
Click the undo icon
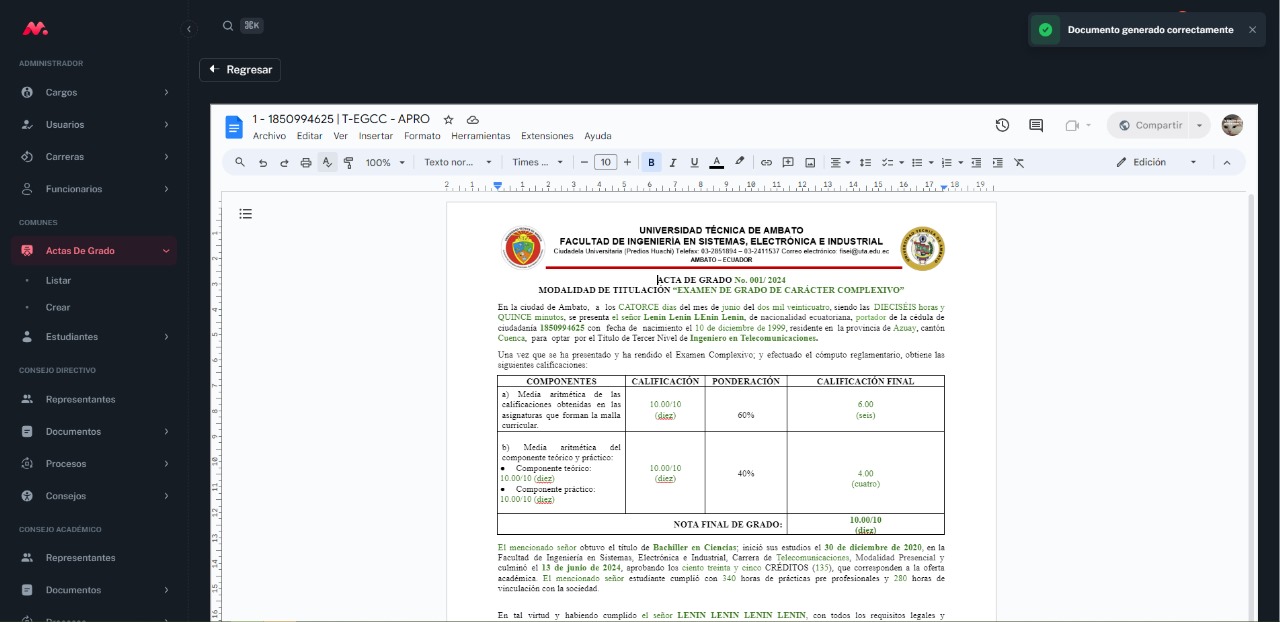tap(262, 162)
